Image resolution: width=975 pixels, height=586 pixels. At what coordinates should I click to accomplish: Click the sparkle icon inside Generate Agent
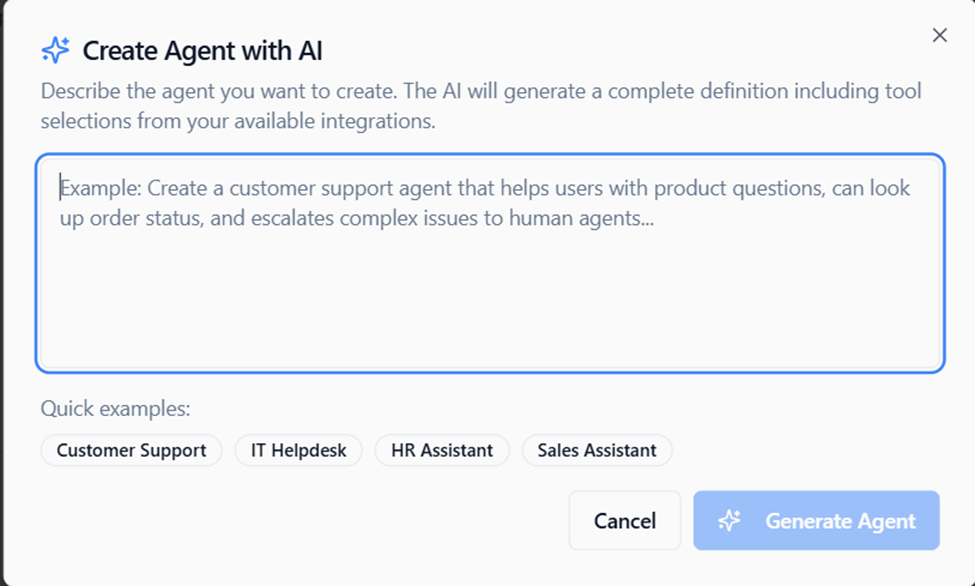[729, 520]
